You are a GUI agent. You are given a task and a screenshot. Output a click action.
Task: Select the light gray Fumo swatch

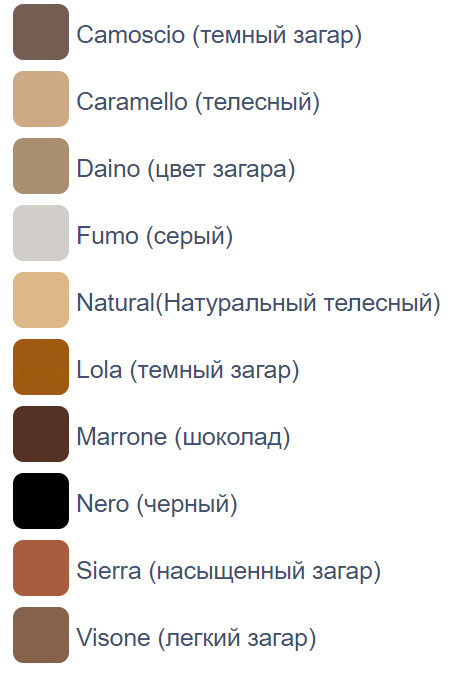click(x=41, y=233)
